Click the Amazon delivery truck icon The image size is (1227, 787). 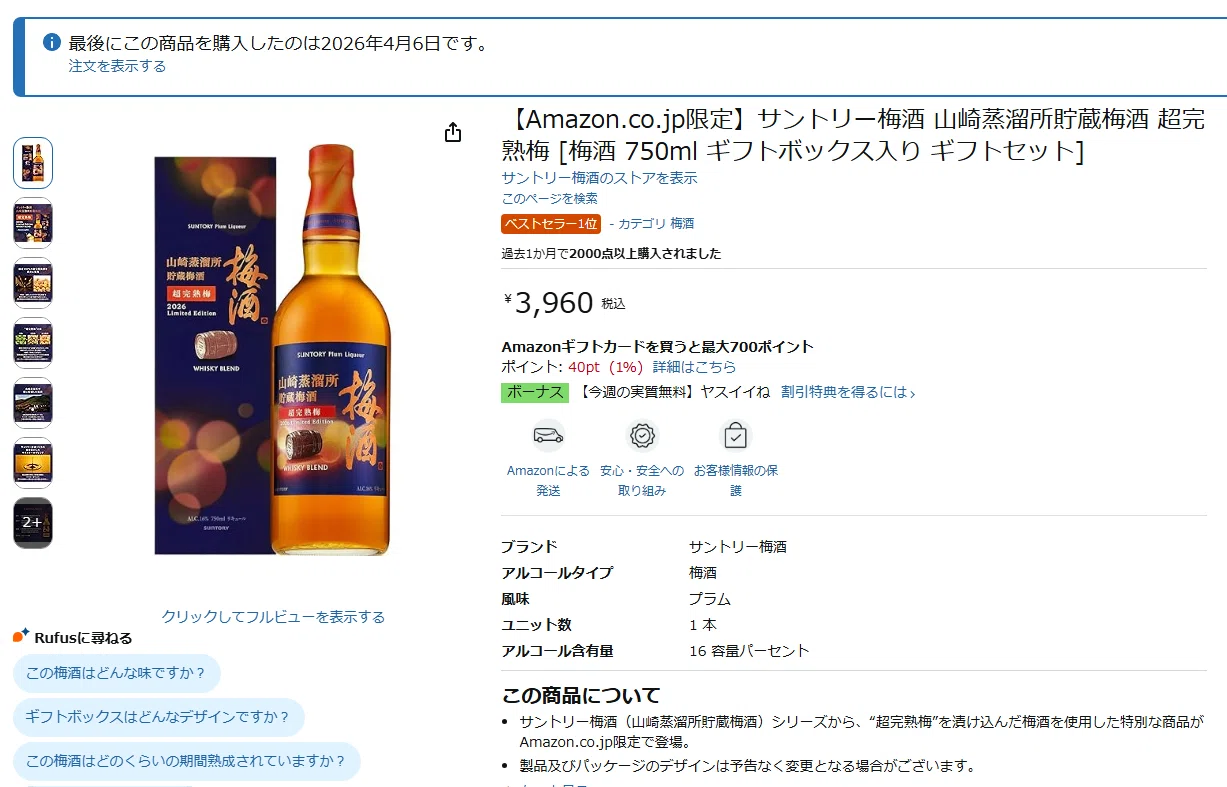[547, 436]
